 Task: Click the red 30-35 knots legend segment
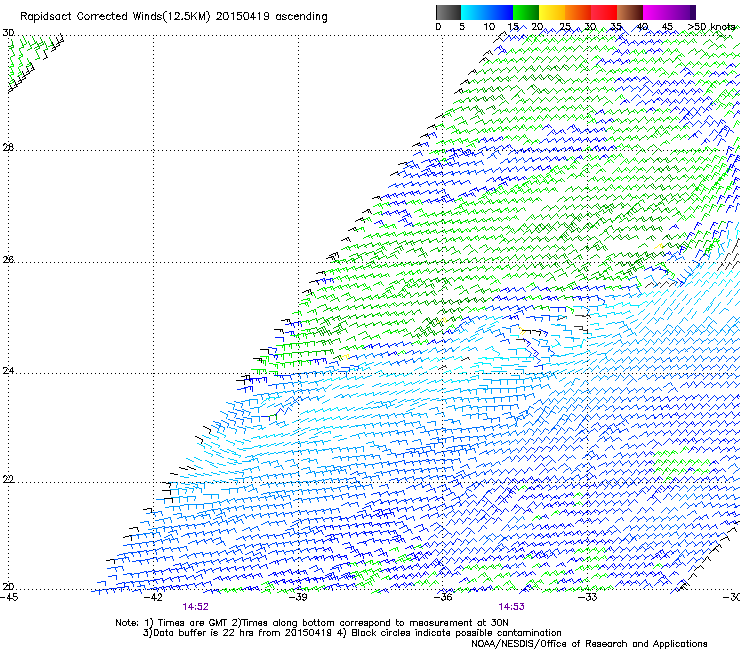pos(604,12)
